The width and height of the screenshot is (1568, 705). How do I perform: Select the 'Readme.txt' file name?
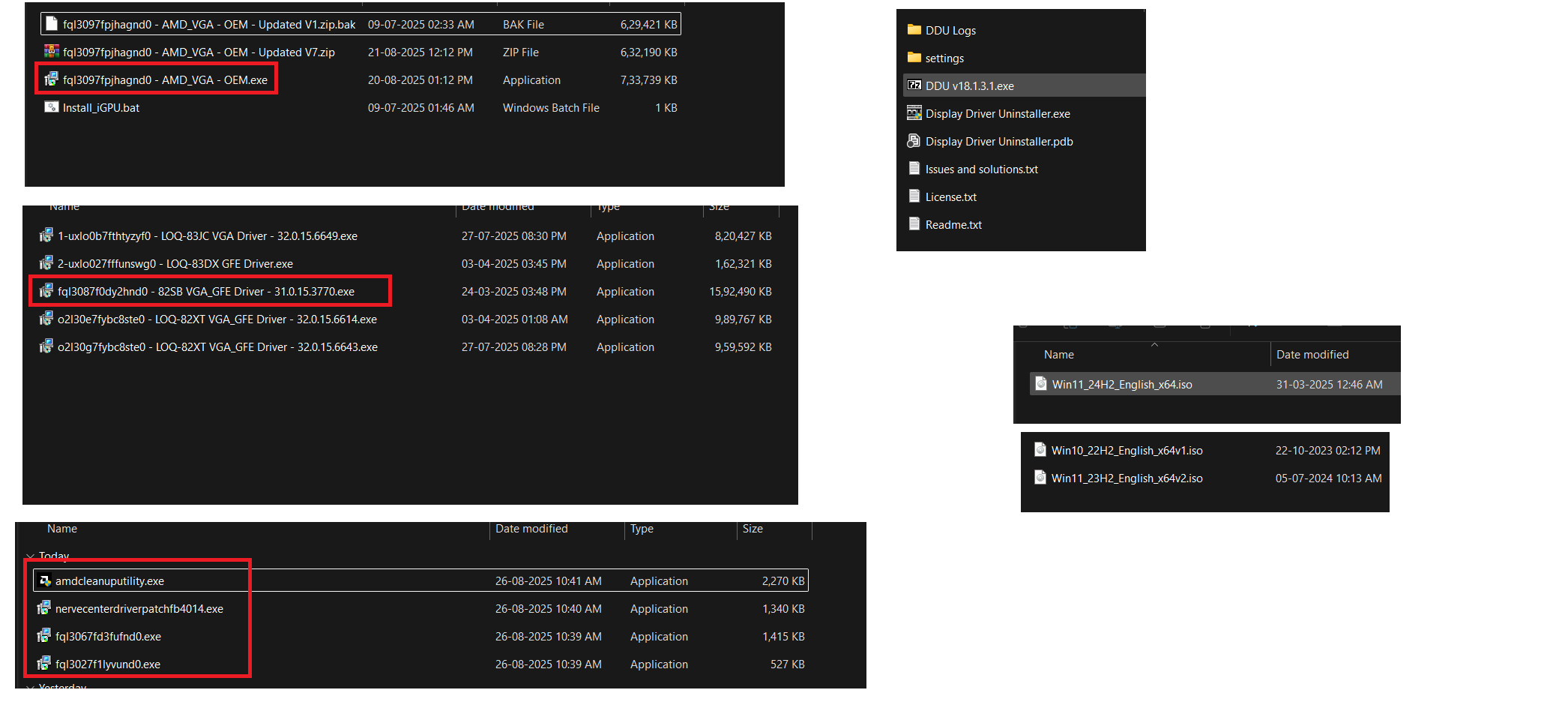(x=953, y=225)
